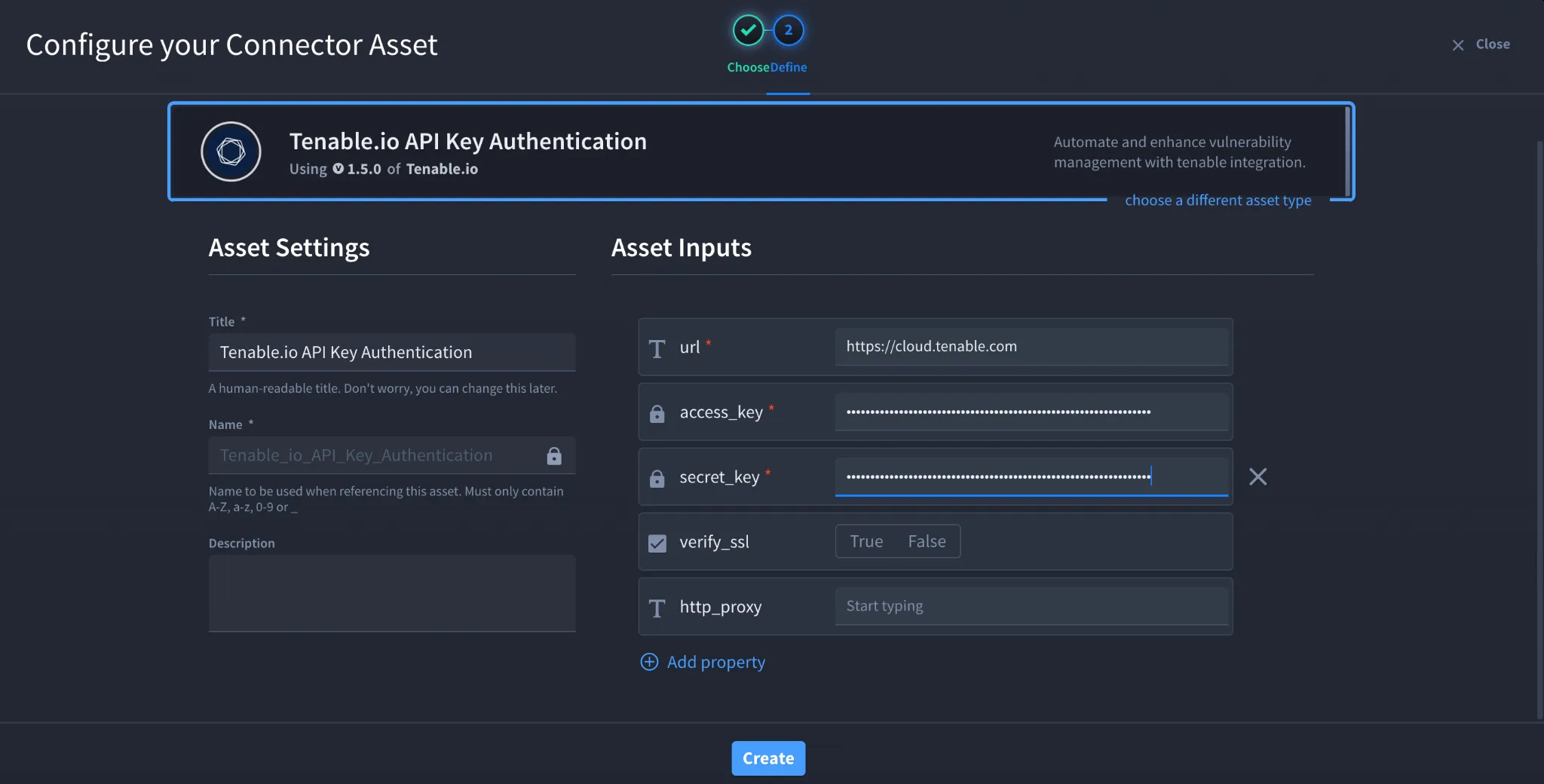Click the Tenable.io connector logo icon
The image size is (1544, 784).
point(231,152)
